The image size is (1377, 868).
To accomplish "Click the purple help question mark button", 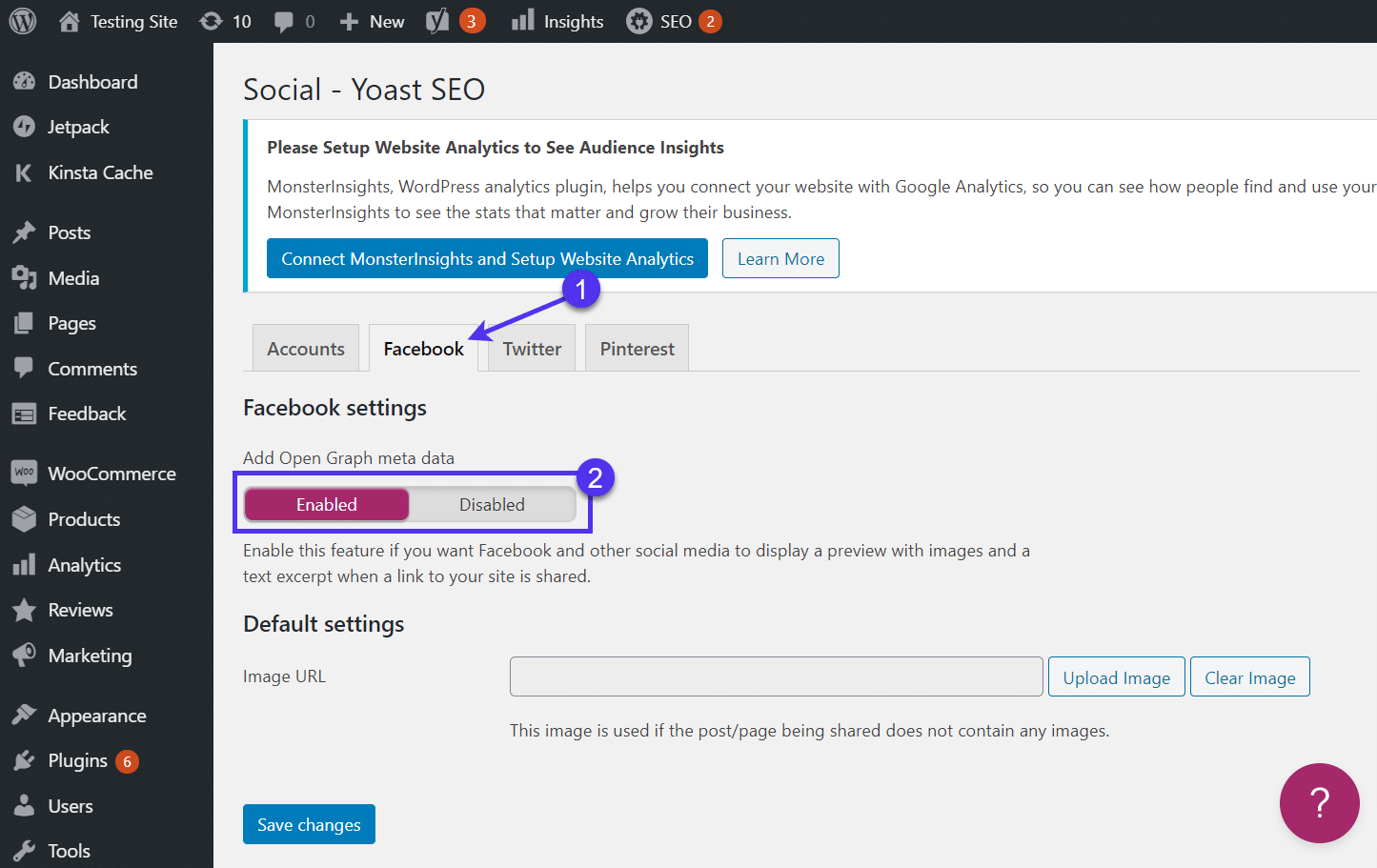I will coord(1319,803).
